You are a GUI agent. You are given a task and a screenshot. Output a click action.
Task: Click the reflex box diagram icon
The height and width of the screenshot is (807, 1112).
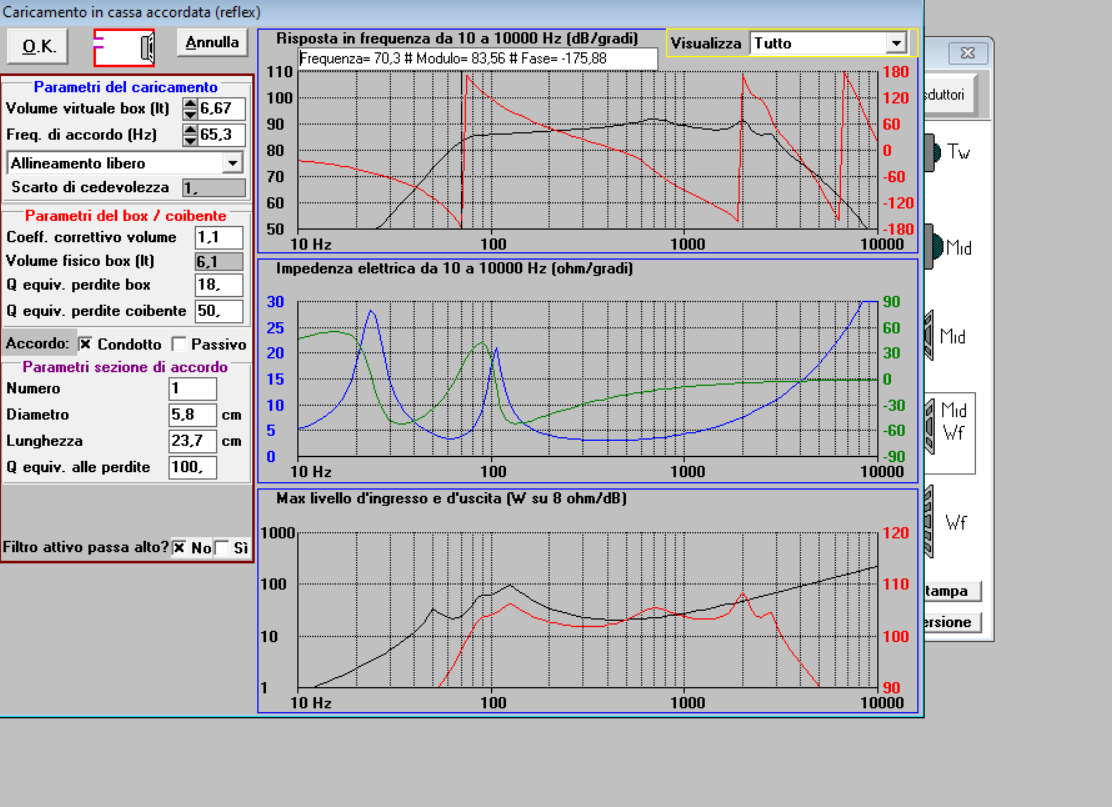(124, 48)
